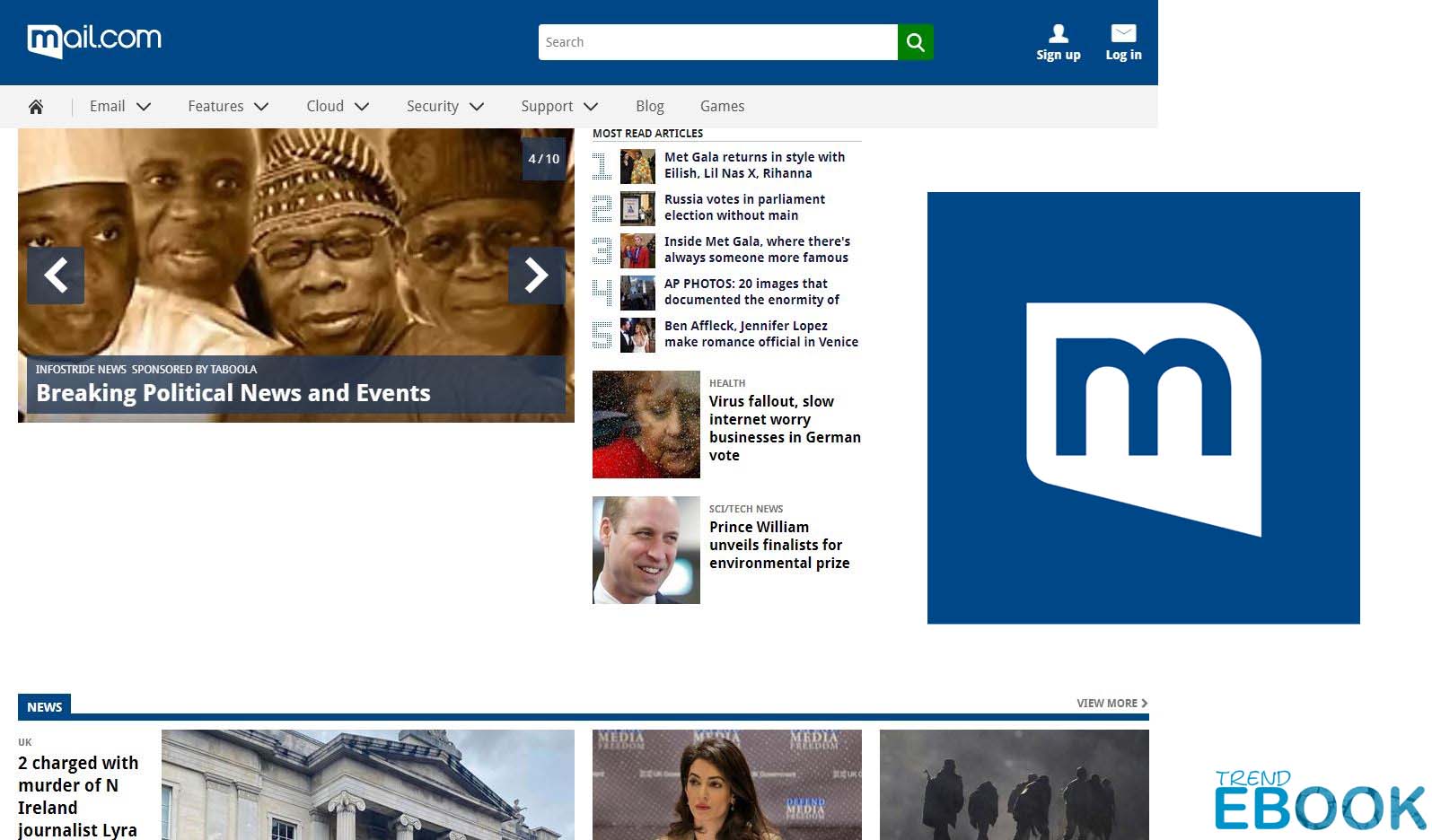Click the large mail.com logo banner
Screen dimensions: 1432x840
click(1144, 408)
